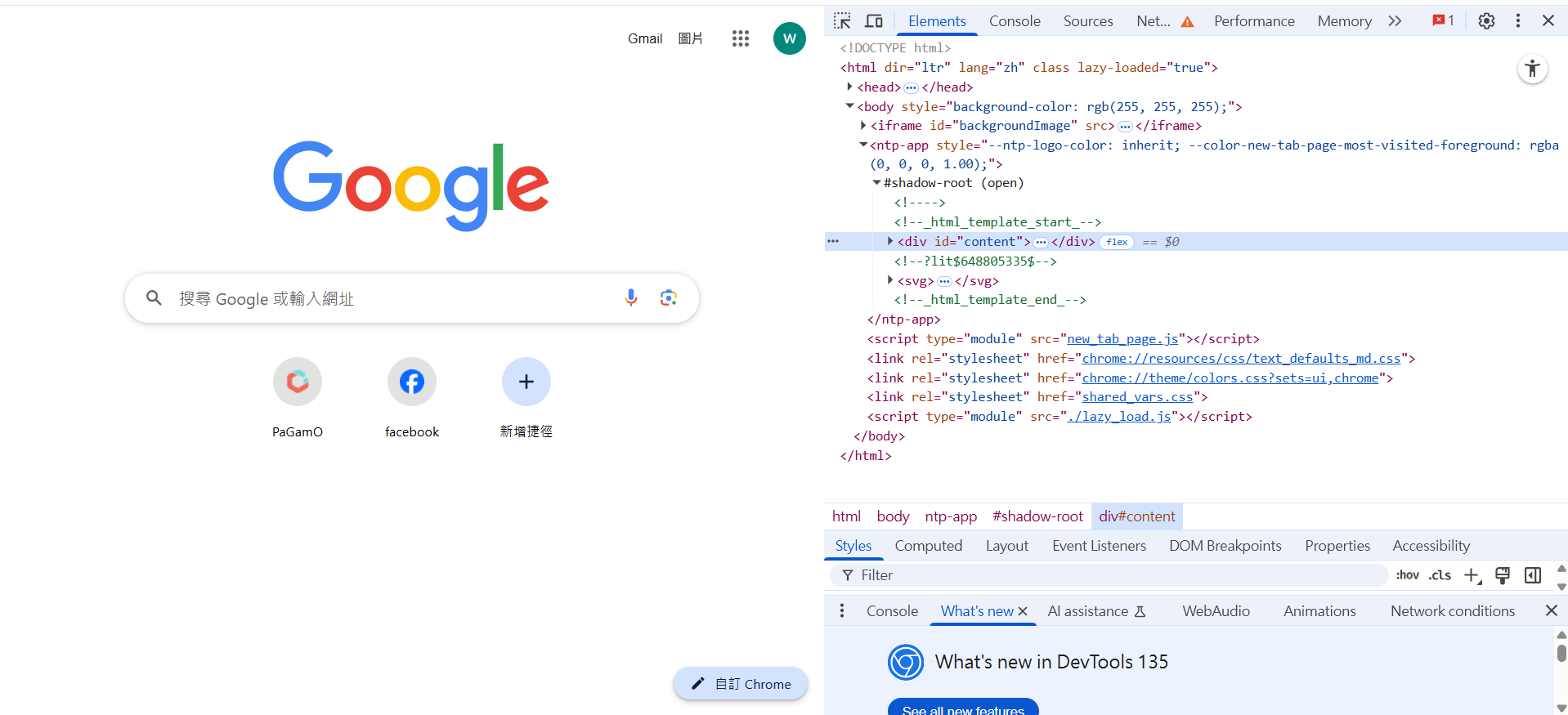The image size is (1568, 715).
Task: Collapse the ntp-app element node
Action: 863,145
